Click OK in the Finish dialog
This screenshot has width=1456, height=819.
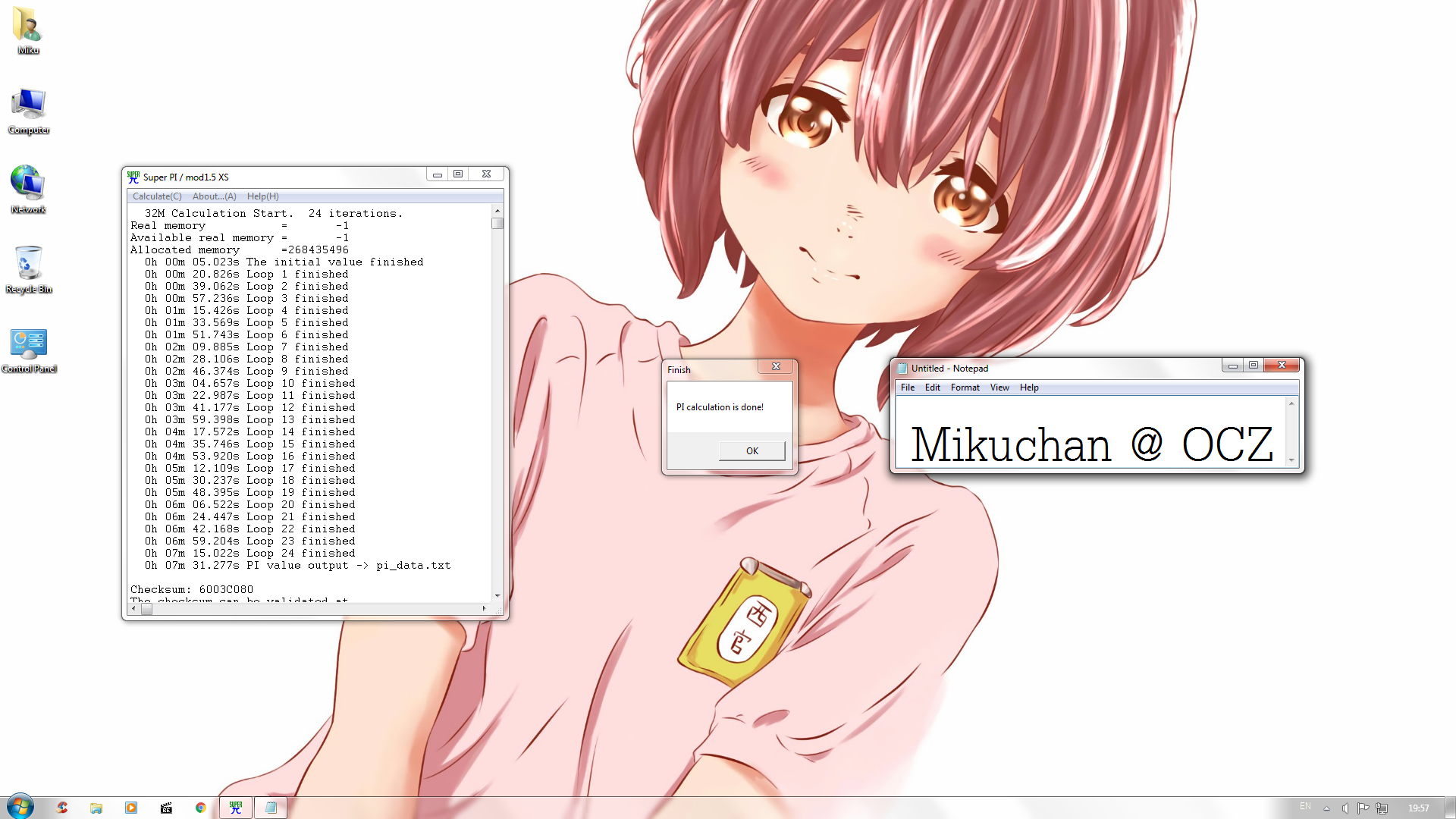click(x=752, y=450)
